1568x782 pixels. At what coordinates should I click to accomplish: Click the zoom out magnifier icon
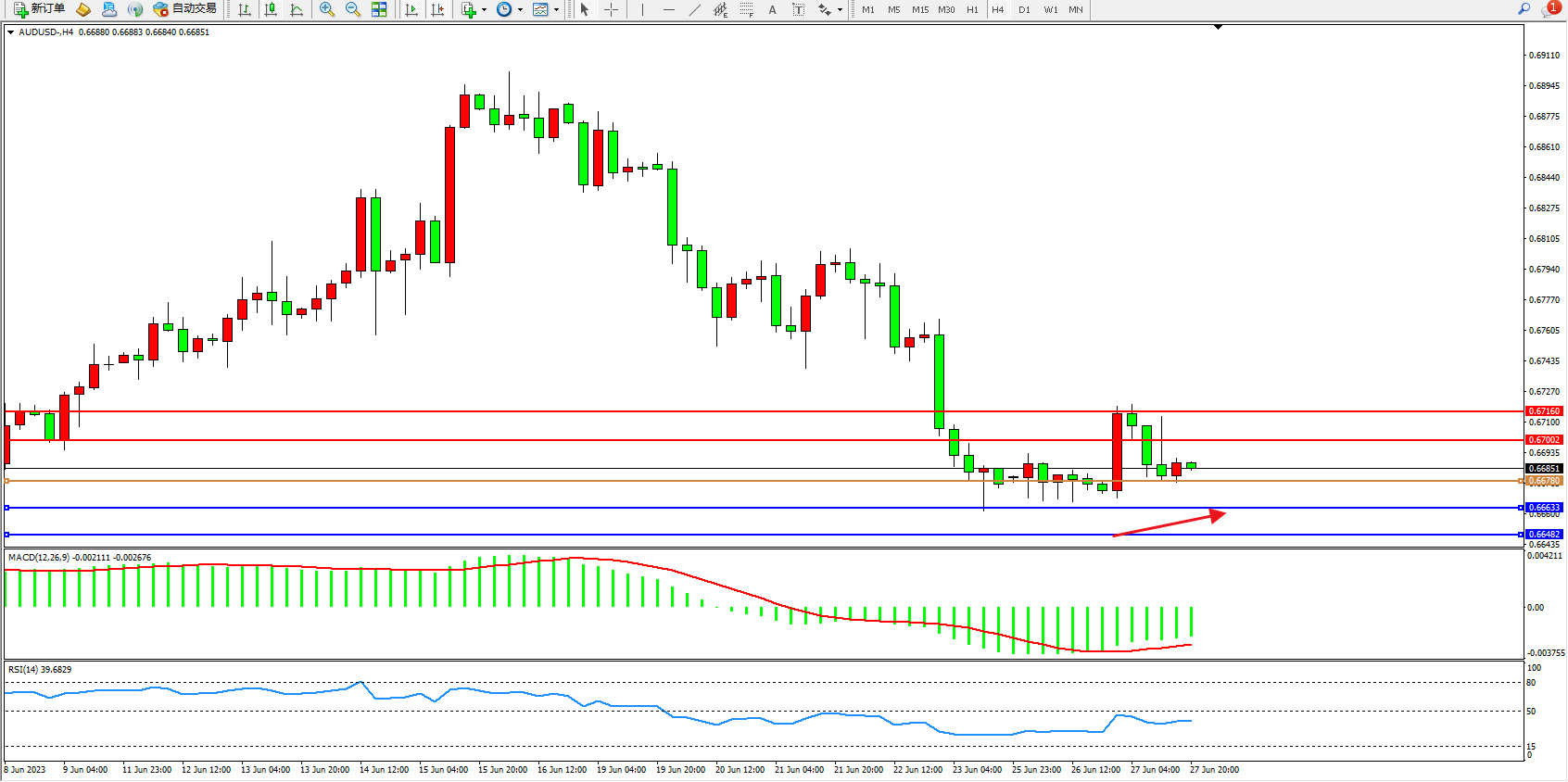coord(352,9)
